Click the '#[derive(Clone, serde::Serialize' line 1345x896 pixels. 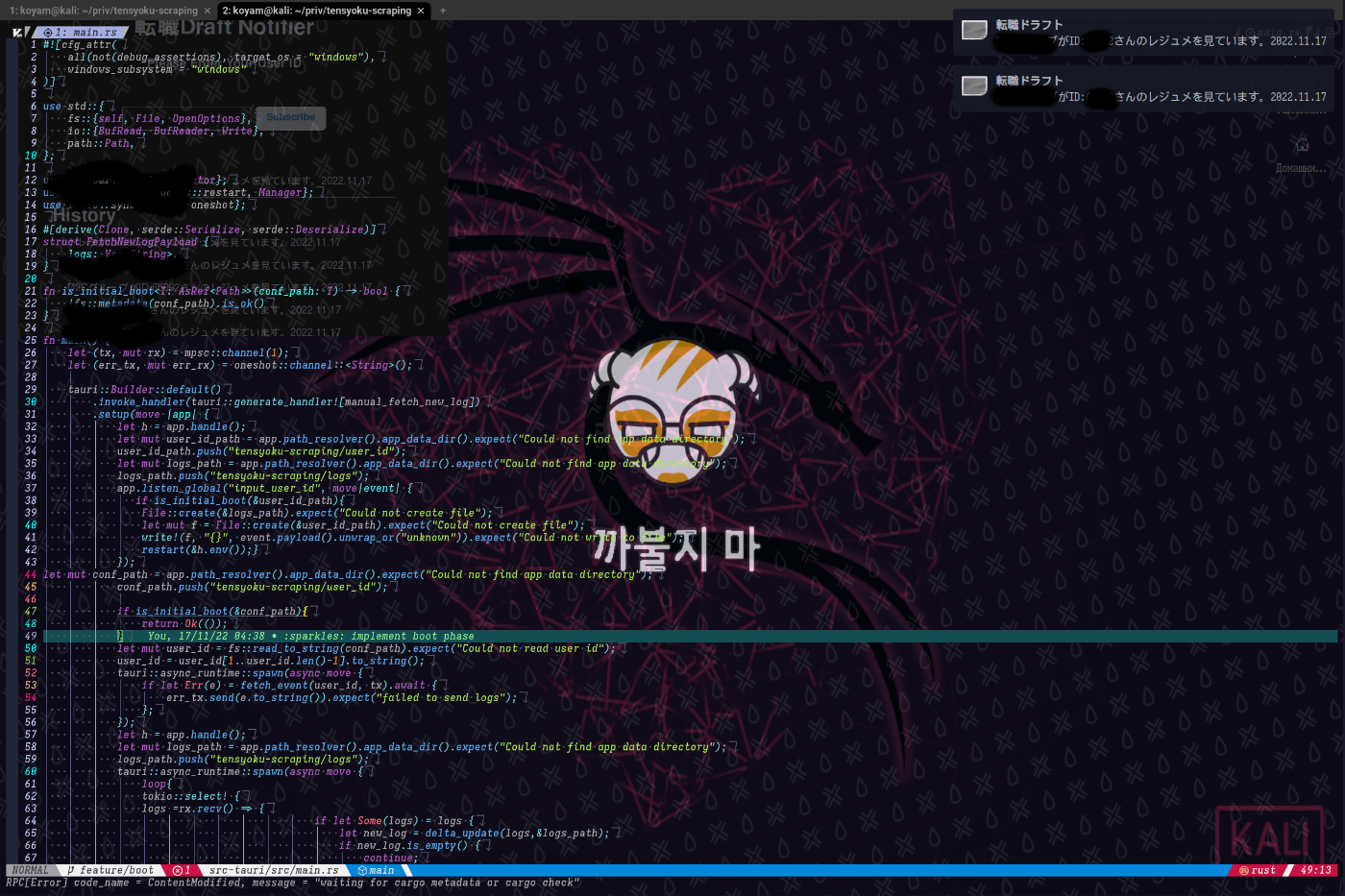coord(211,230)
